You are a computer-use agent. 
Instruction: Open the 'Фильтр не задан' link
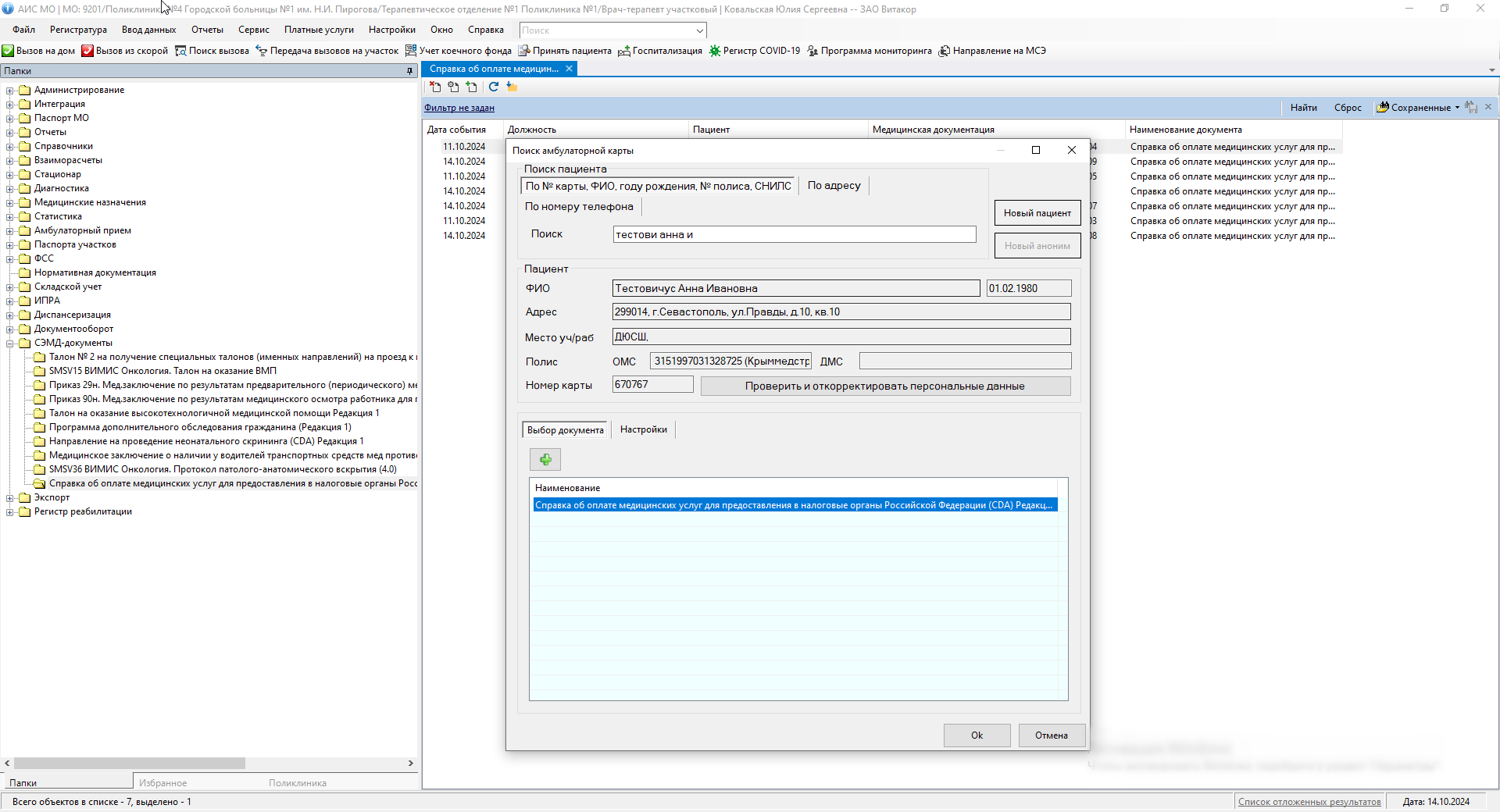point(459,108)
